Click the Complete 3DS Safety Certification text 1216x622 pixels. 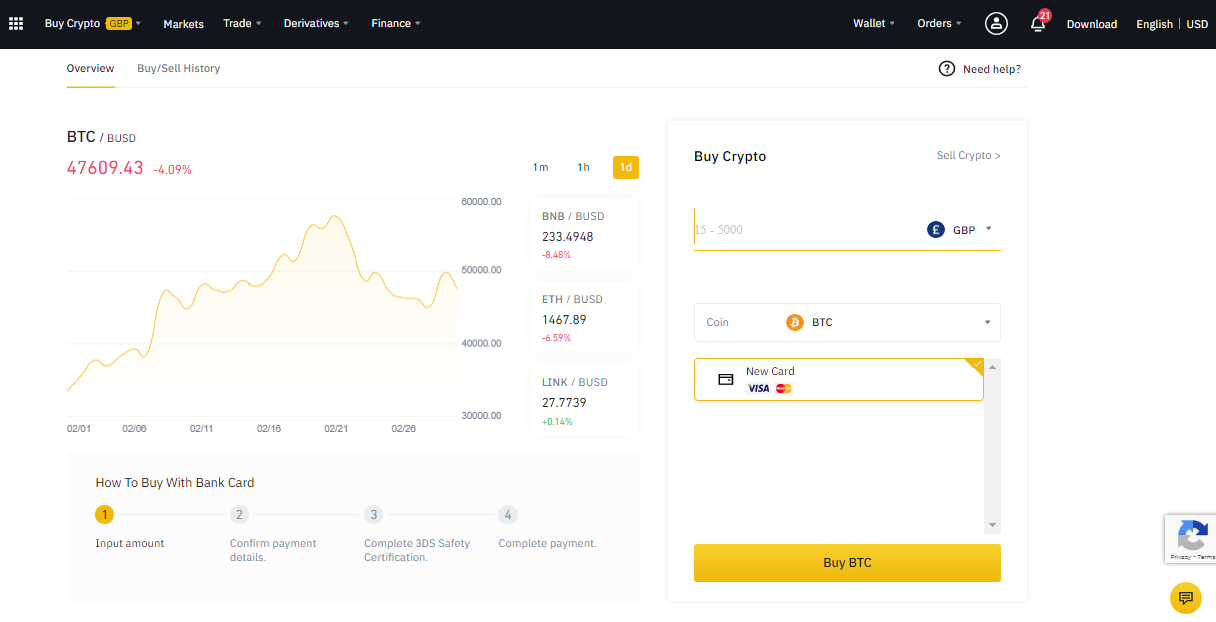[417, 550]
